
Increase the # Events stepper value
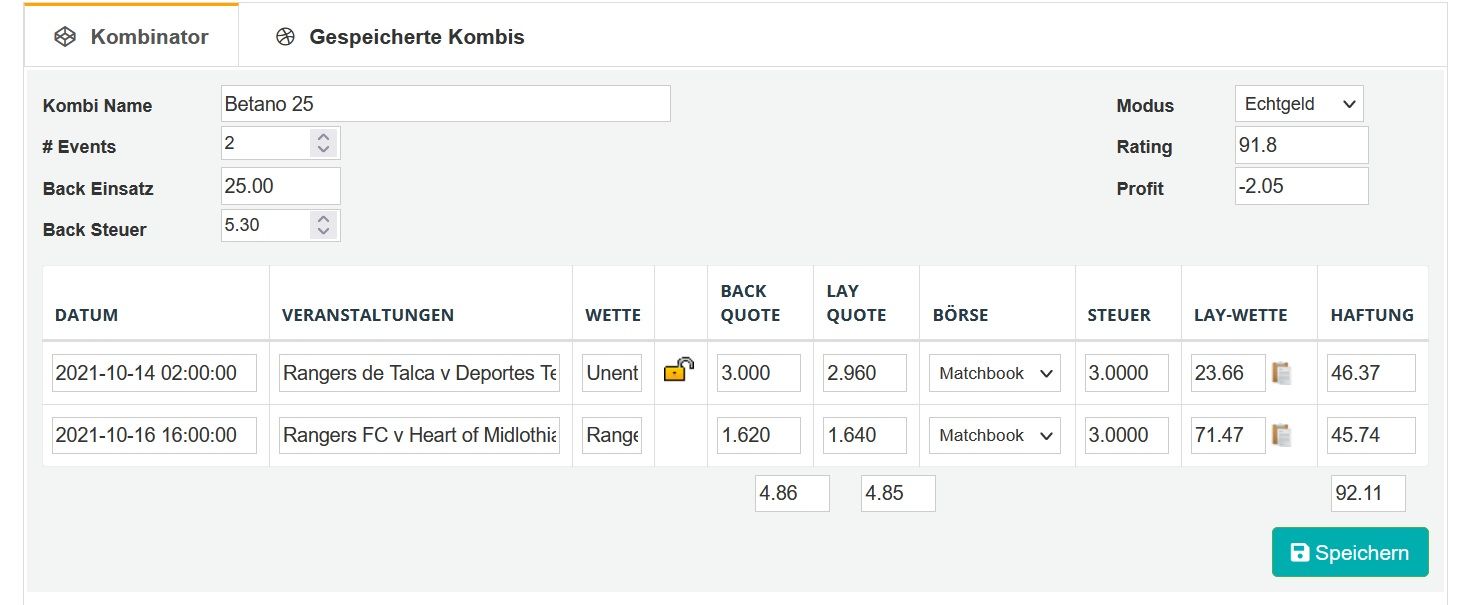(x=323, y=137)
